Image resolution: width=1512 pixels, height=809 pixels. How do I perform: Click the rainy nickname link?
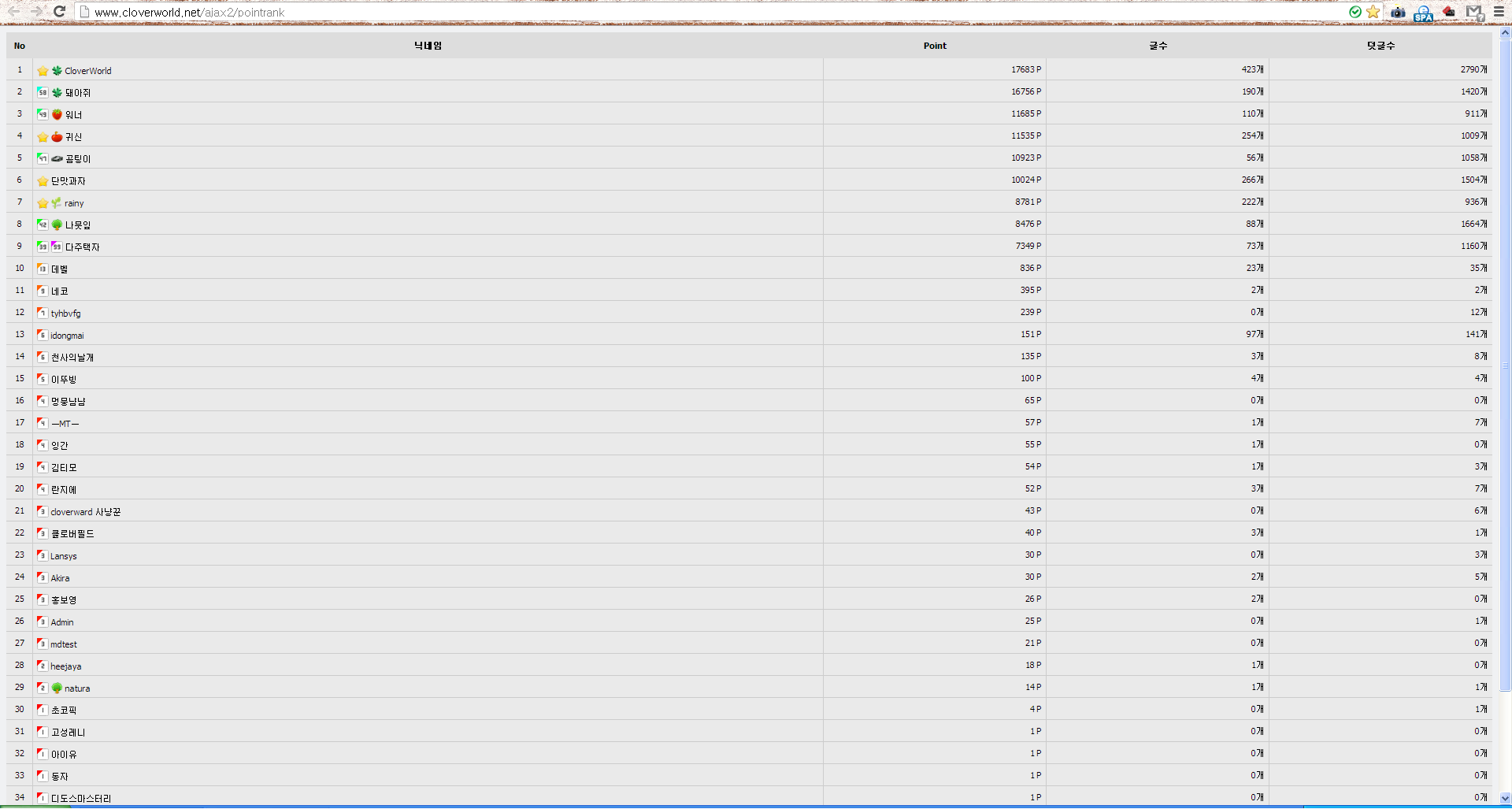74,203
